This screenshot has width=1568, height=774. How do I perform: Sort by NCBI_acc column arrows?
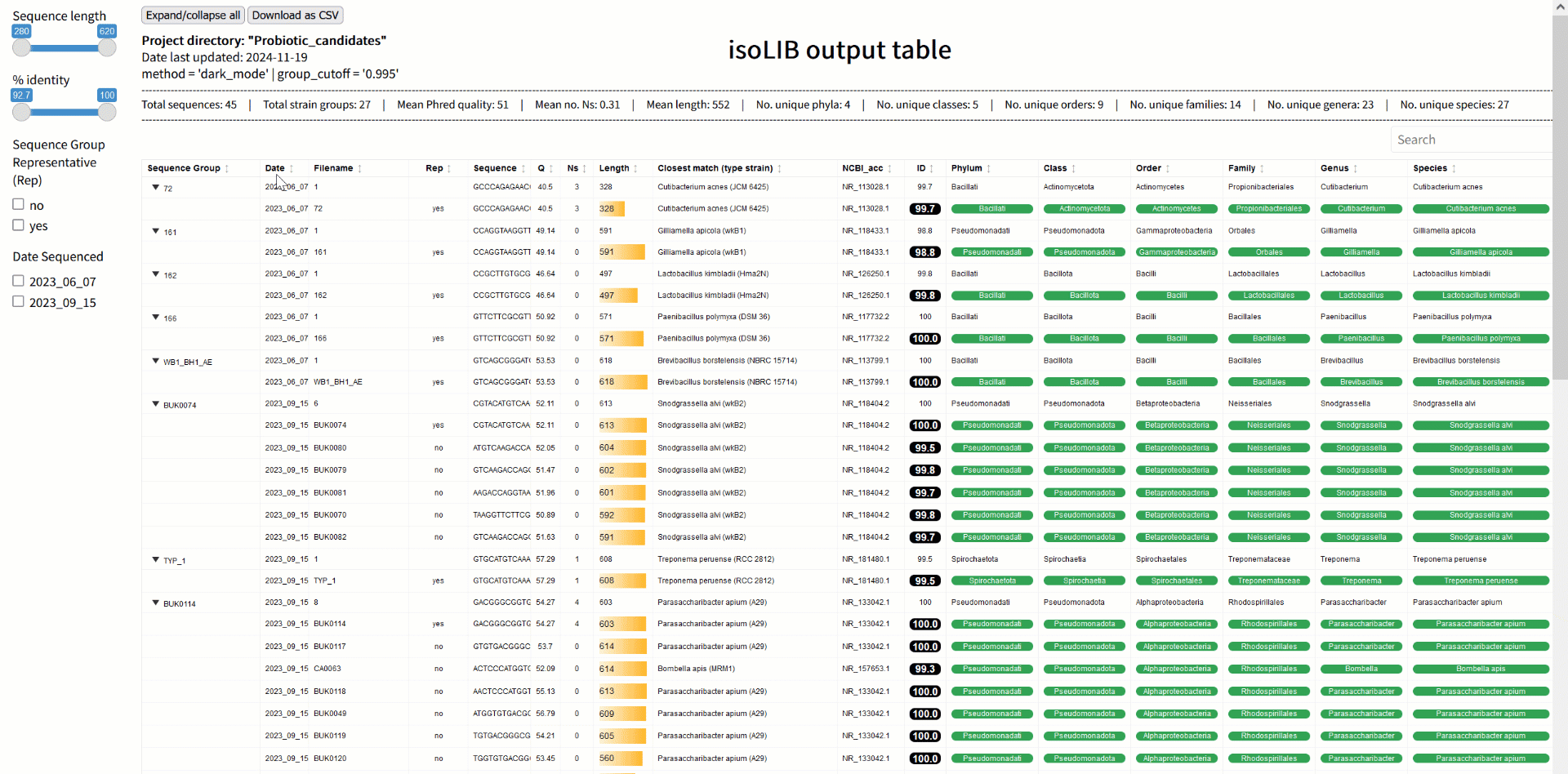pyautogui.click(x=889, y=169)
